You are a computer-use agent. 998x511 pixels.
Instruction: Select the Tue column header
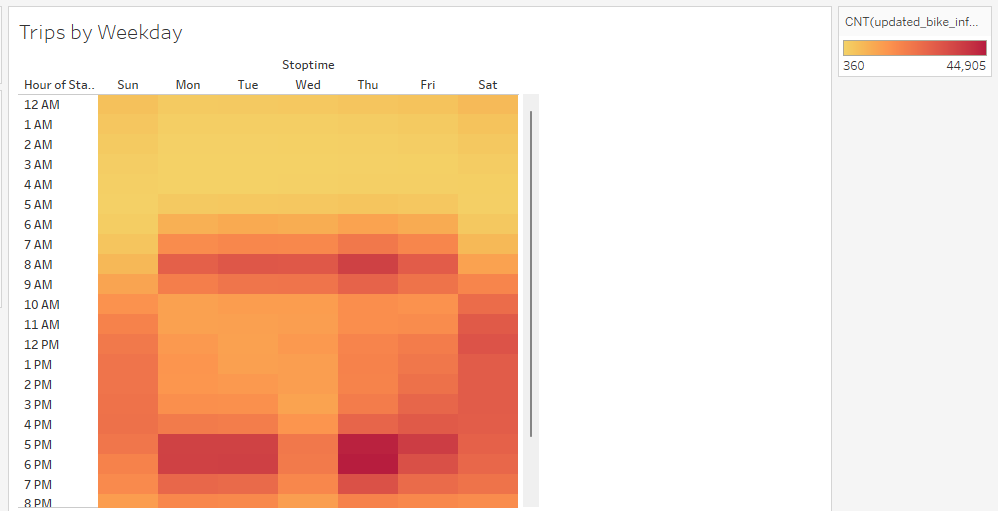point(248,85)
